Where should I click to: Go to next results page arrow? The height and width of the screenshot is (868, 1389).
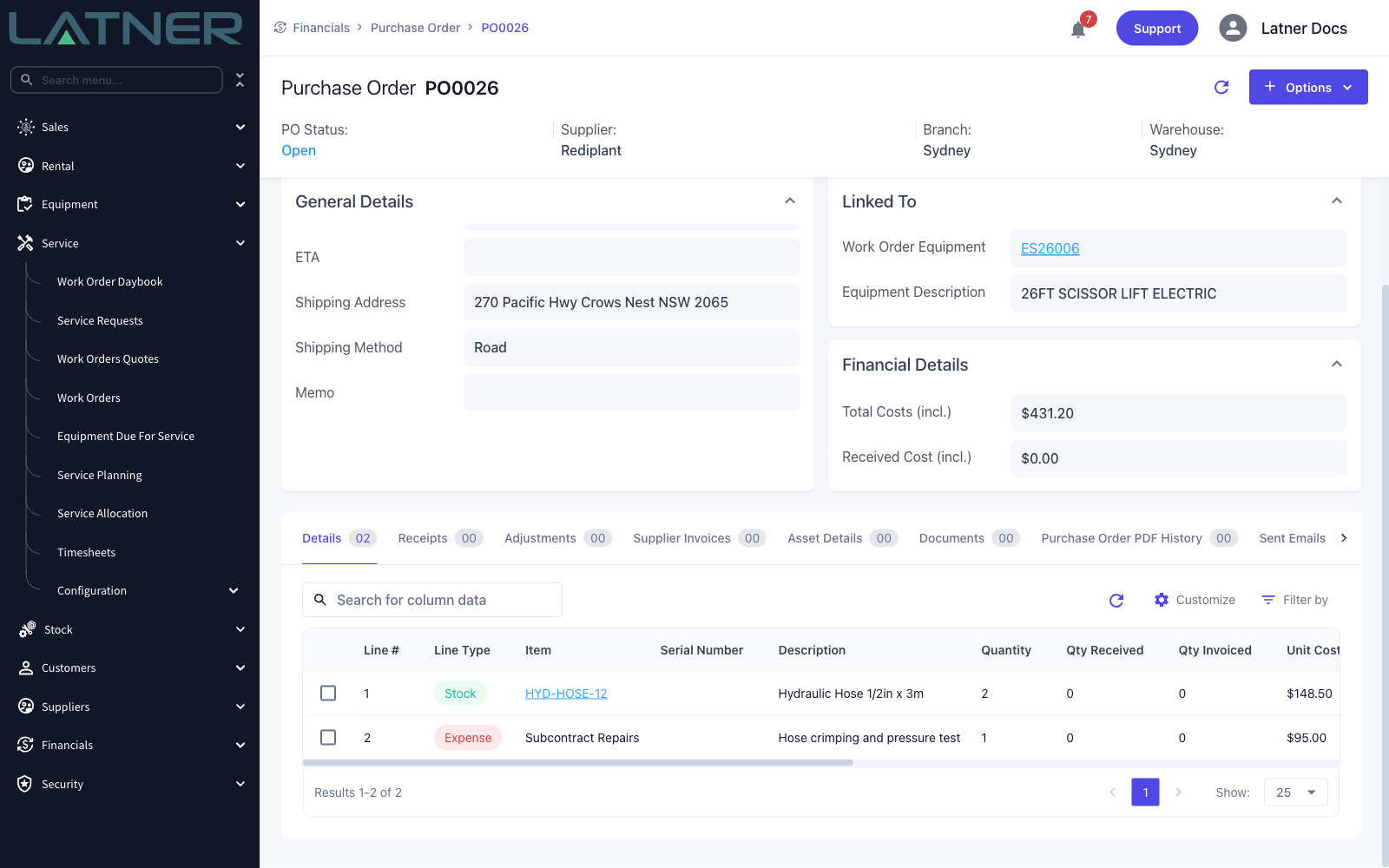click(x=1178, y=792)
